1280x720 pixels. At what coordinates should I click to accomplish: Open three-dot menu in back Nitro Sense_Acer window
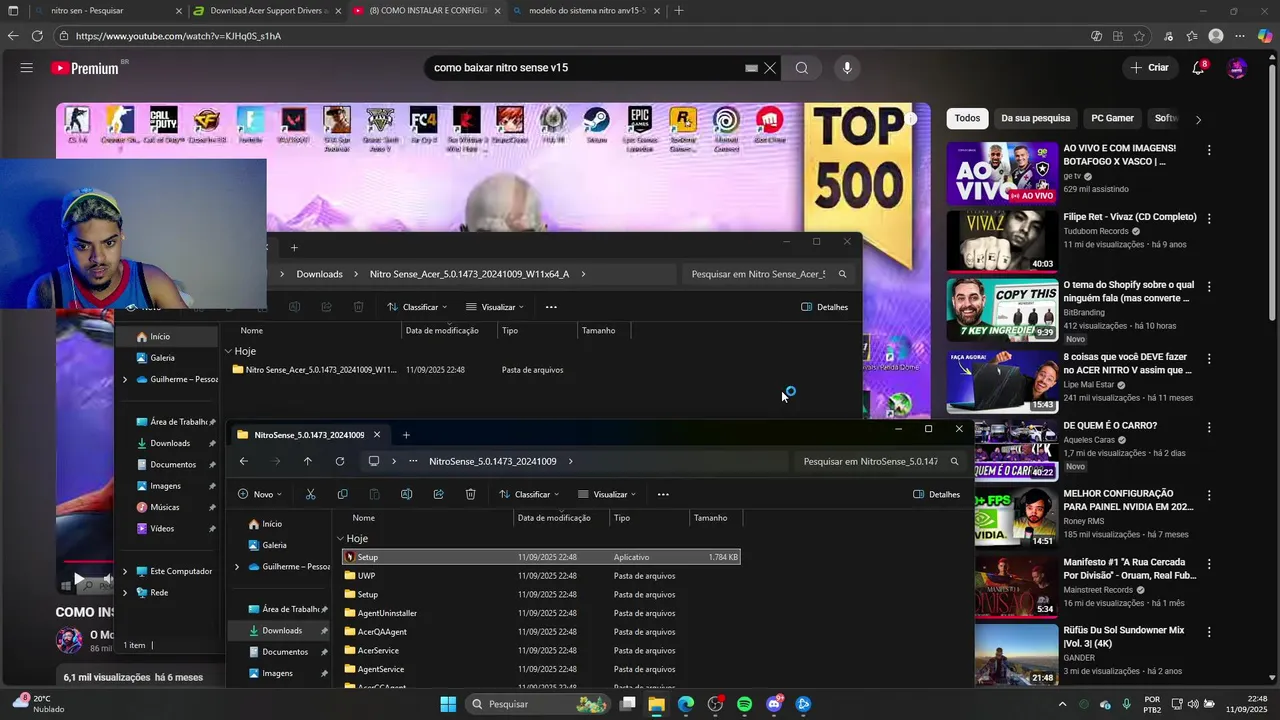click(551, 307)
